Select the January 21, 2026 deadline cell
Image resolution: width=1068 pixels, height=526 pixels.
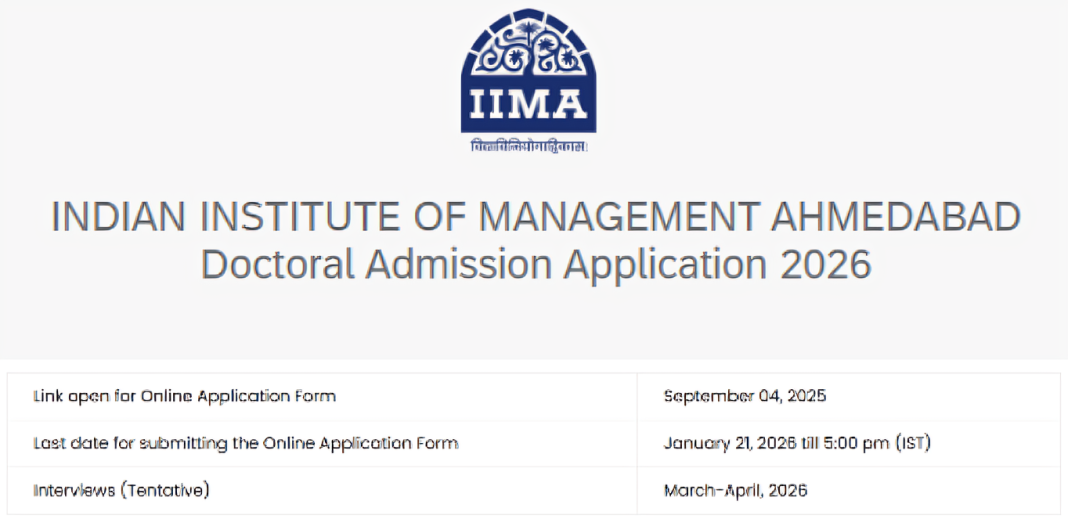[x=798, y=444]
